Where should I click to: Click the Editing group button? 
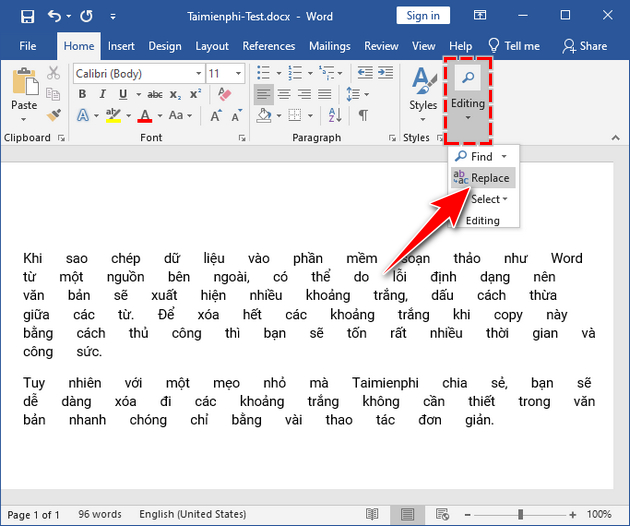(x=468, y=100)
